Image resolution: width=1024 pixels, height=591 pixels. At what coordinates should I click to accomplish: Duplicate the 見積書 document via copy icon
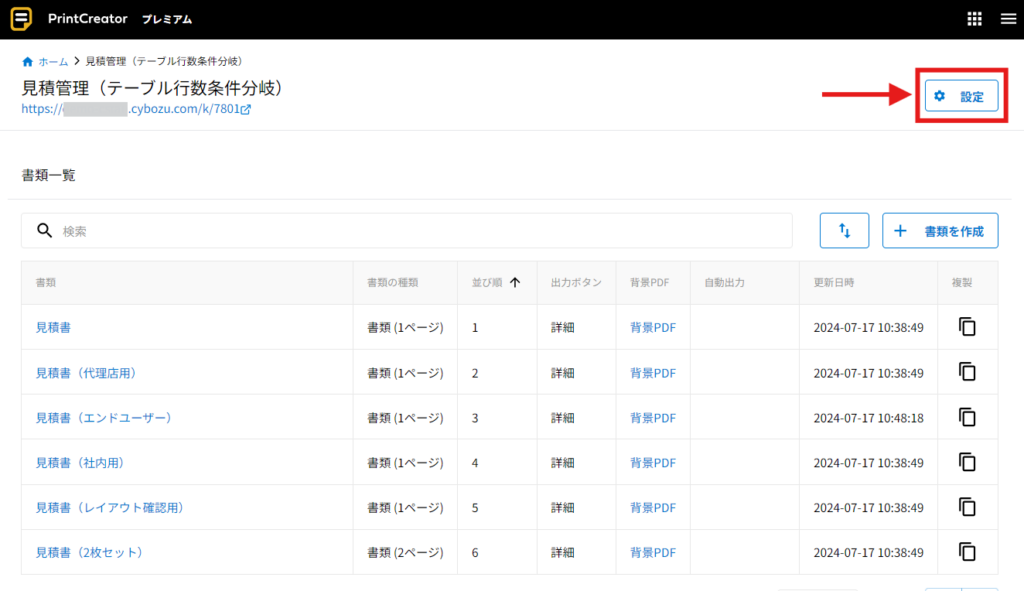pyautogui.click(x=967, y=327)
